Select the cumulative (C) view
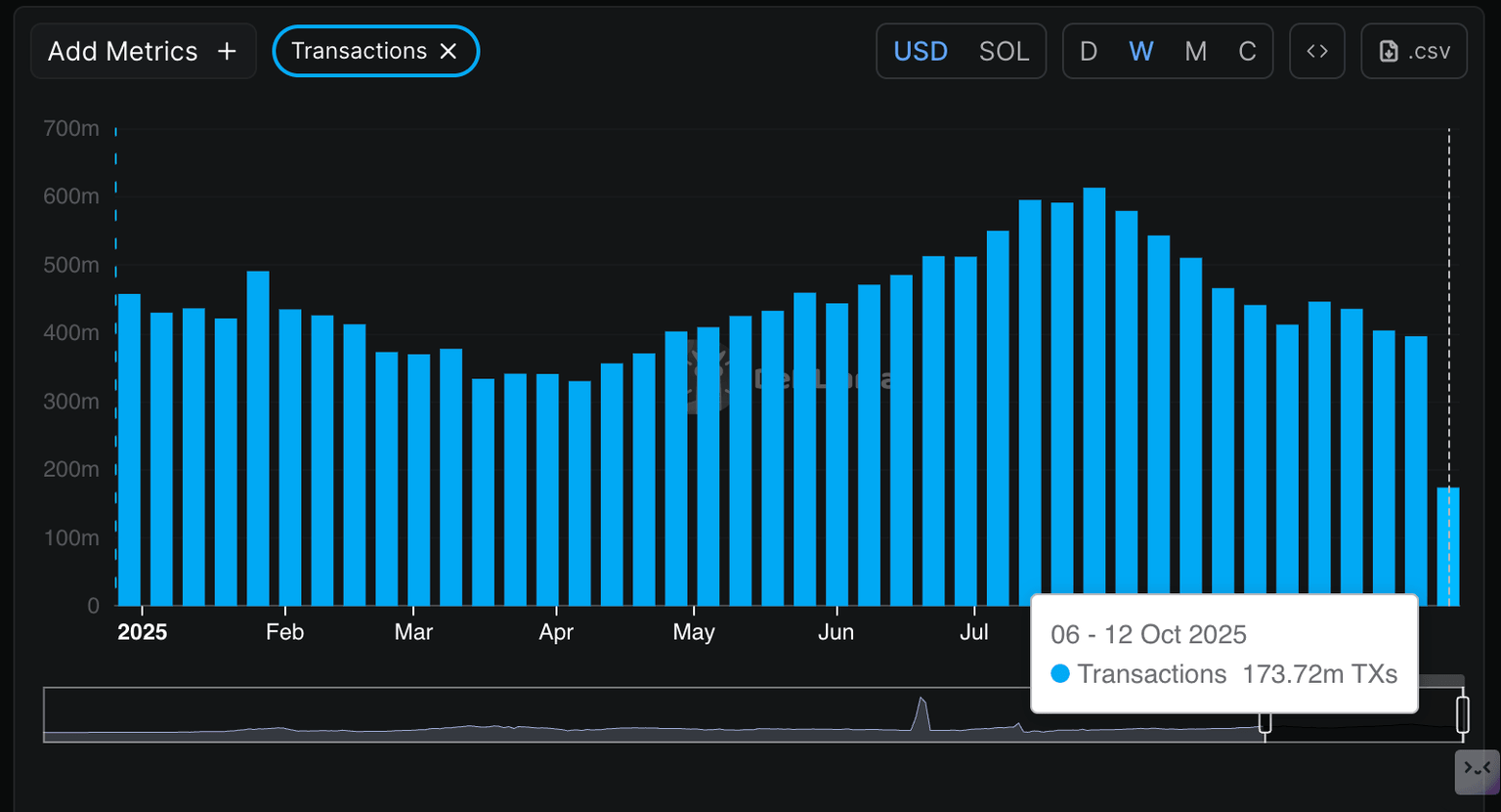The width and height of the screenshot is (1501, 812). click(x=1247, y=52)
